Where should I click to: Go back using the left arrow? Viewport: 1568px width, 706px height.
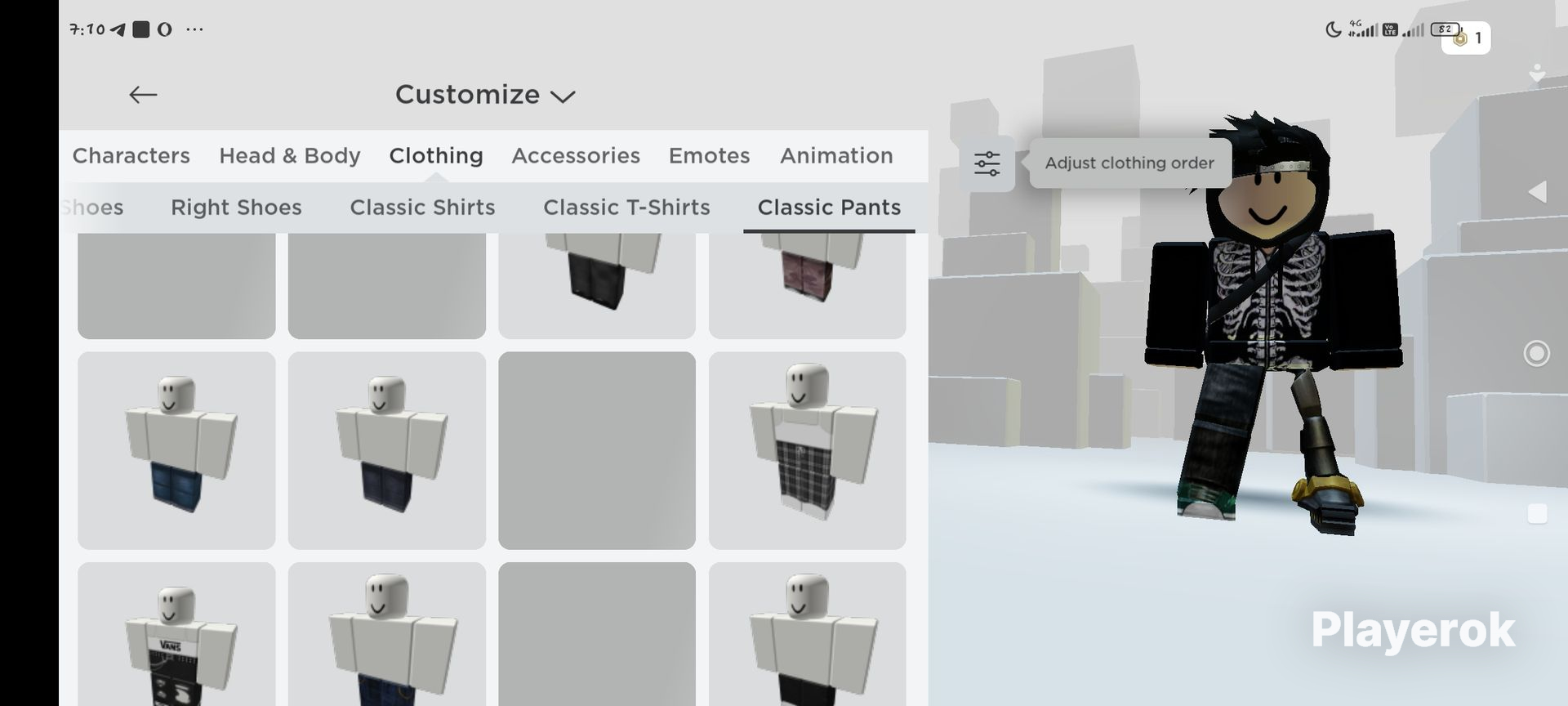[x=143, y=95]
